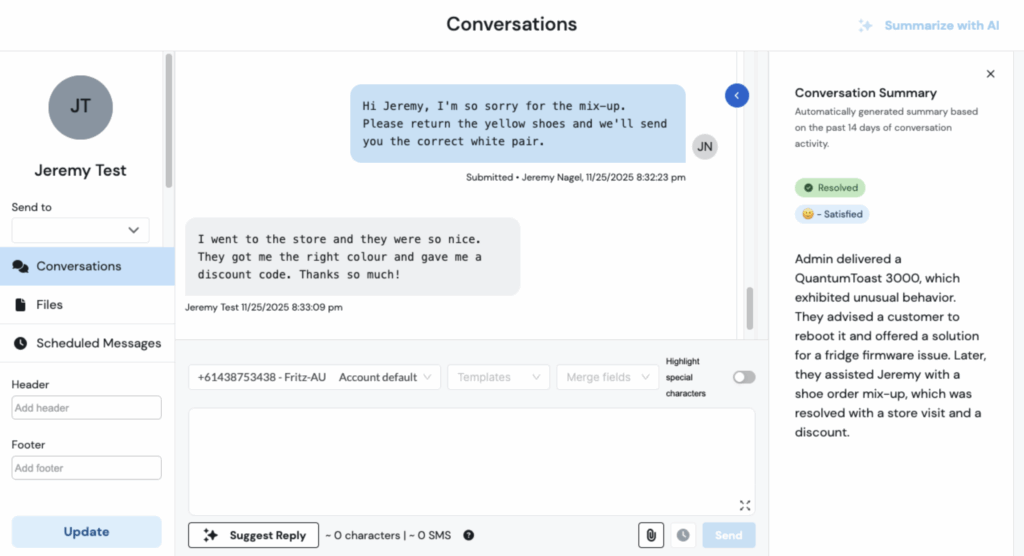
Task: Open the sender number Account default dropdown
Action: click(314, 377)
